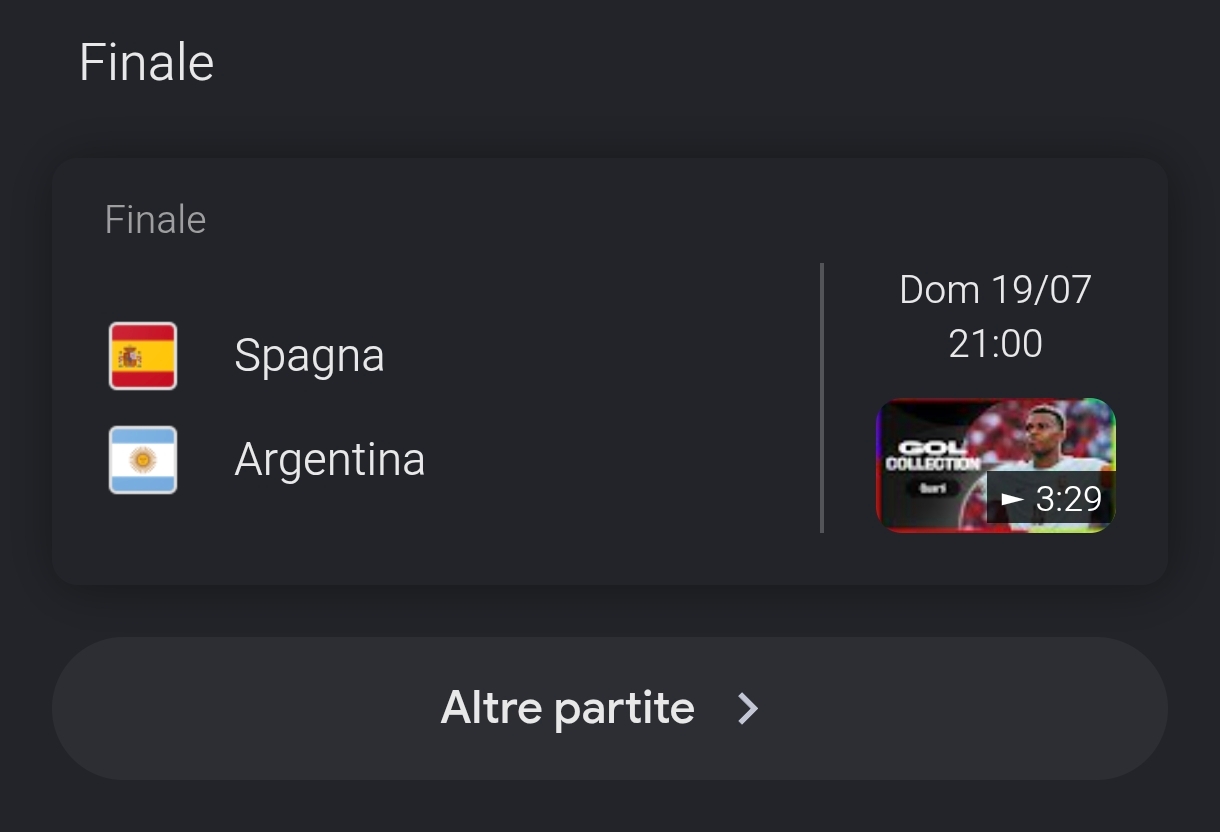Open Altre partite

tap(610, 709)
